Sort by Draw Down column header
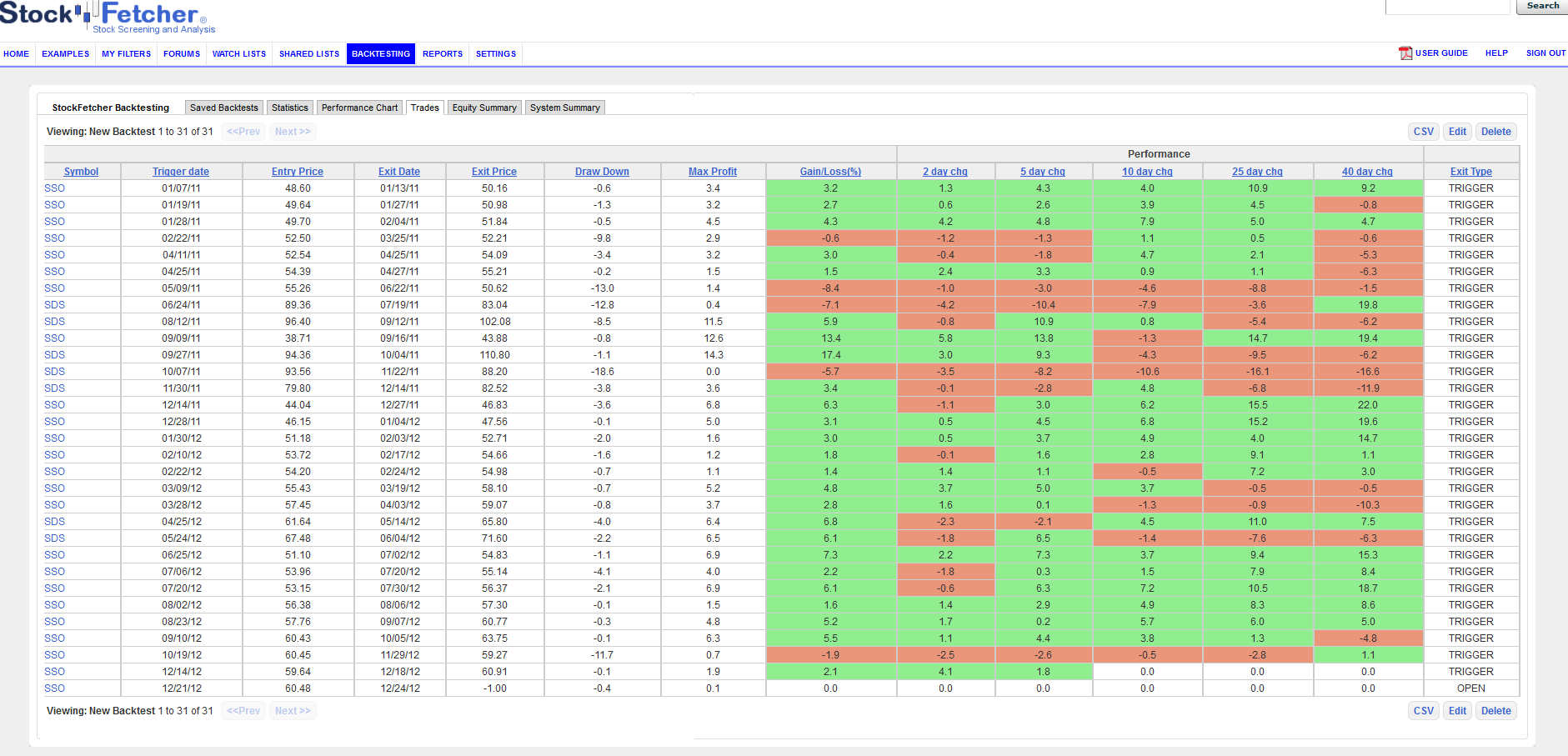Viewport: 1568px width, 756px height. [602, 172]
